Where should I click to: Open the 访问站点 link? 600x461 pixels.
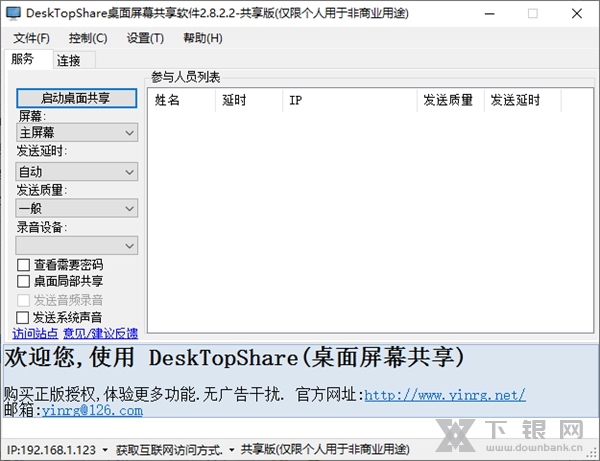point(36,333)
